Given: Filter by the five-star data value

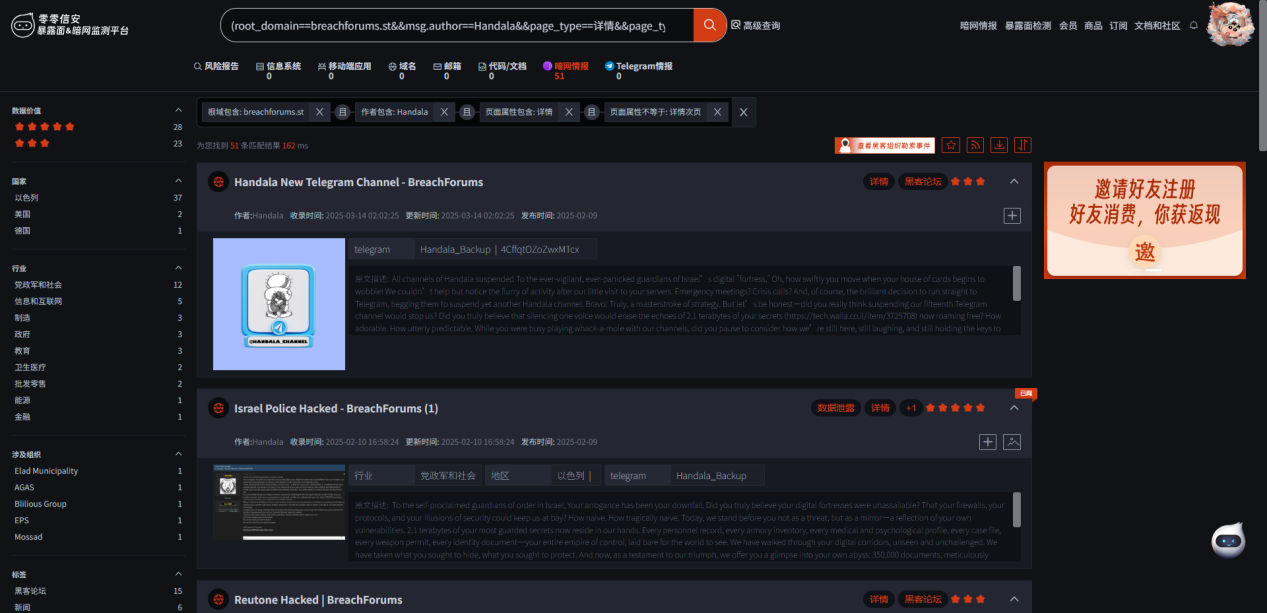Looking at the screenshot, I should pos(45,127).
